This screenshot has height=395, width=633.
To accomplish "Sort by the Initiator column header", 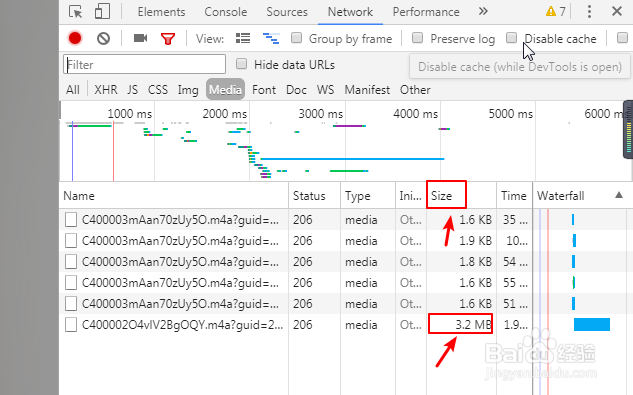I will coord(411,196).
